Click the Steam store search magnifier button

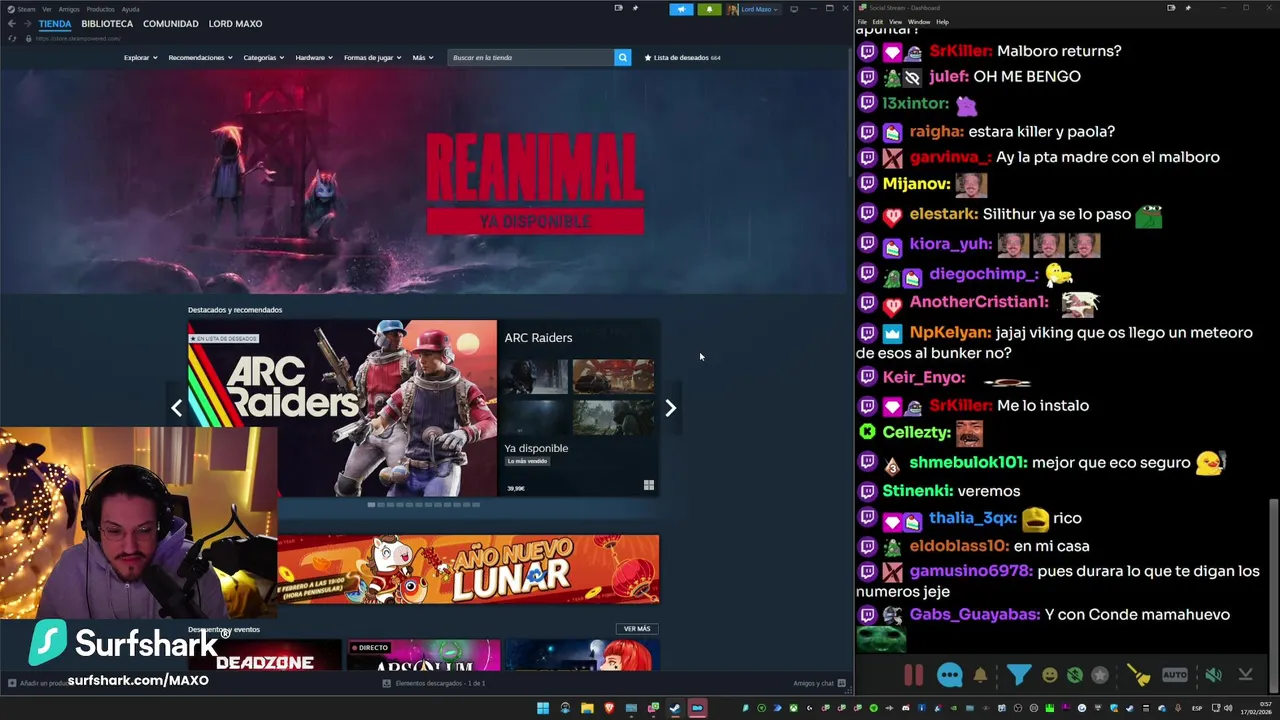(x=622, y=57)
